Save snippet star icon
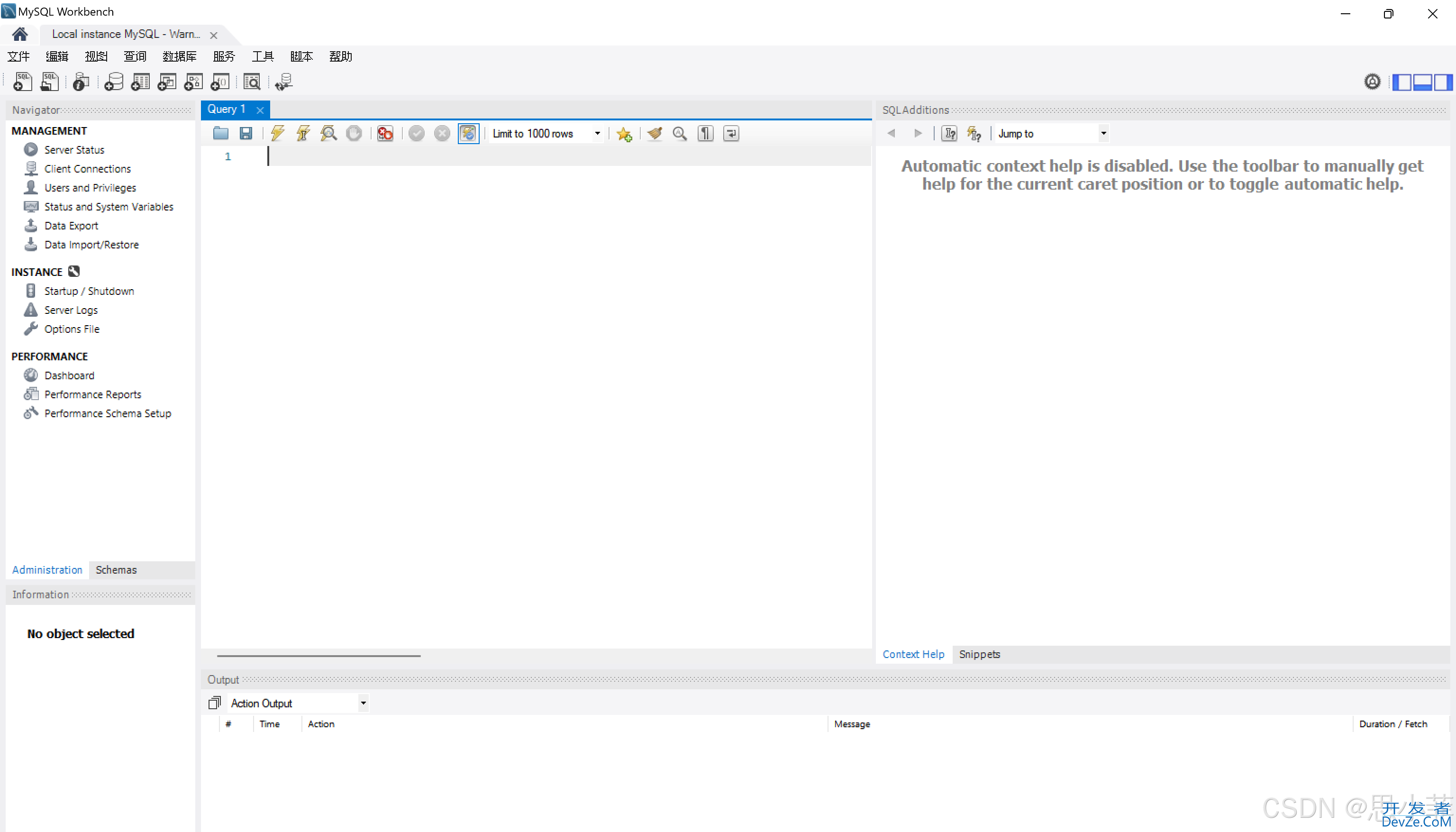Image resolution: width=1456 pixels, height=832 pixels. click(x=624, y=133)
